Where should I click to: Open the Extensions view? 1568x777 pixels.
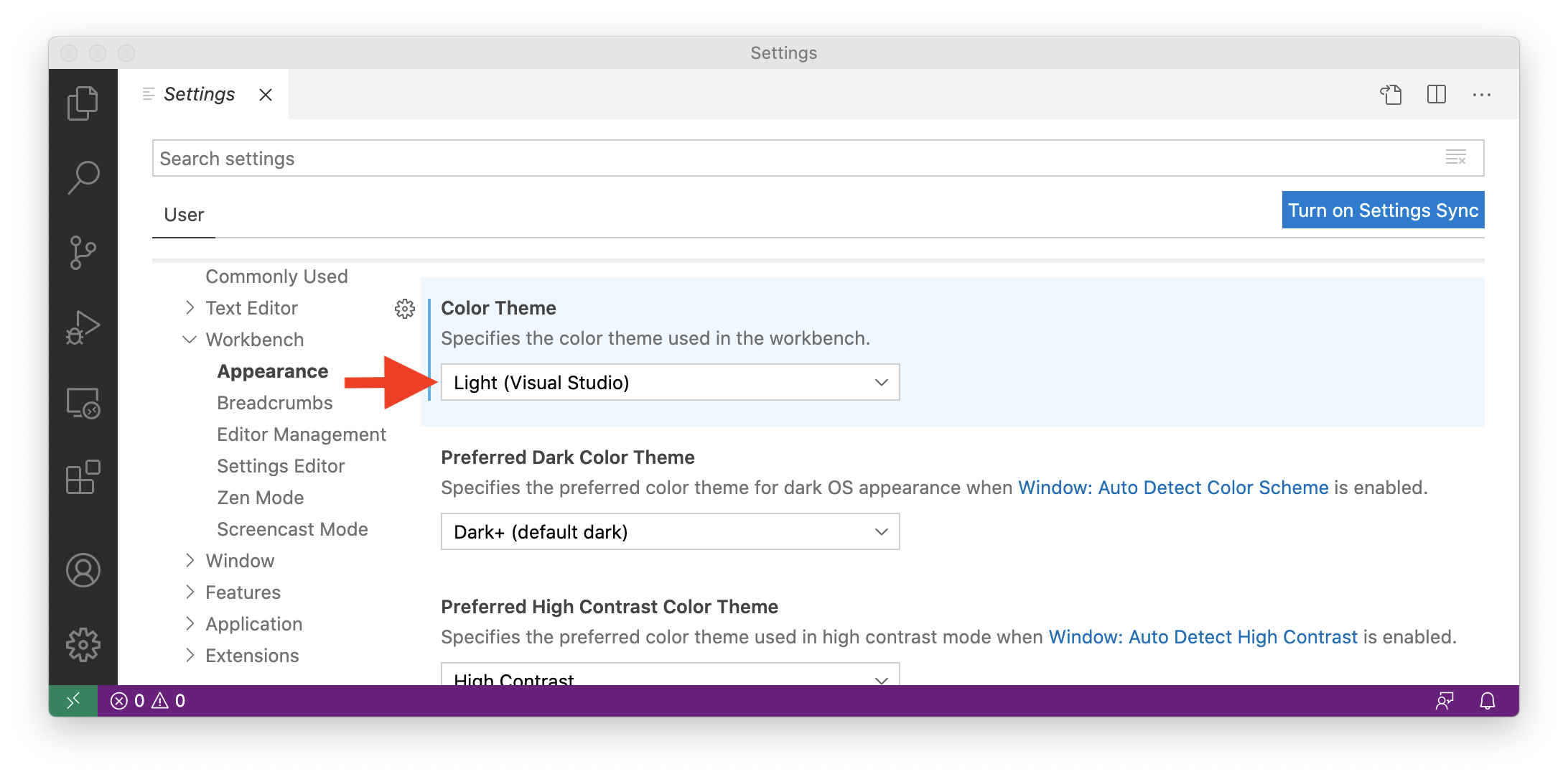83,478
